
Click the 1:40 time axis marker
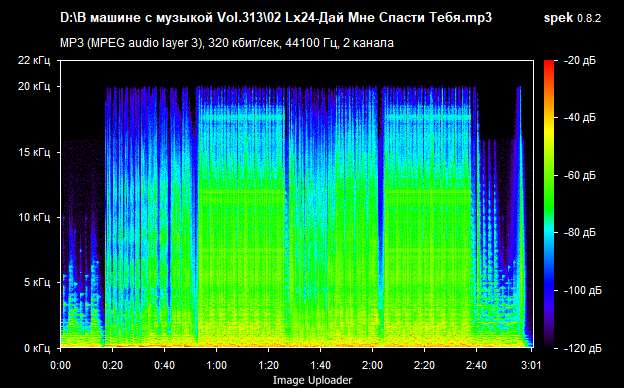tap(320, 365)
